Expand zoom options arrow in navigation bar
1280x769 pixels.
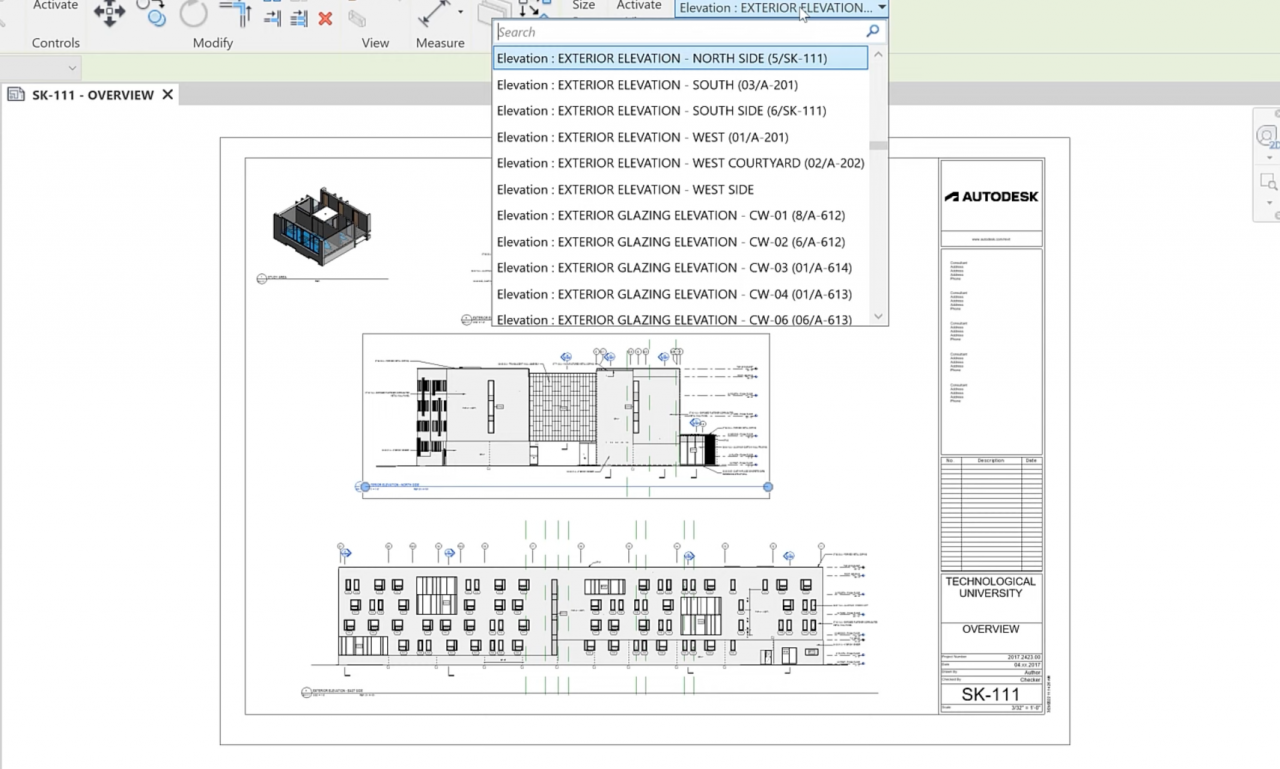(x=1269, y=203)
